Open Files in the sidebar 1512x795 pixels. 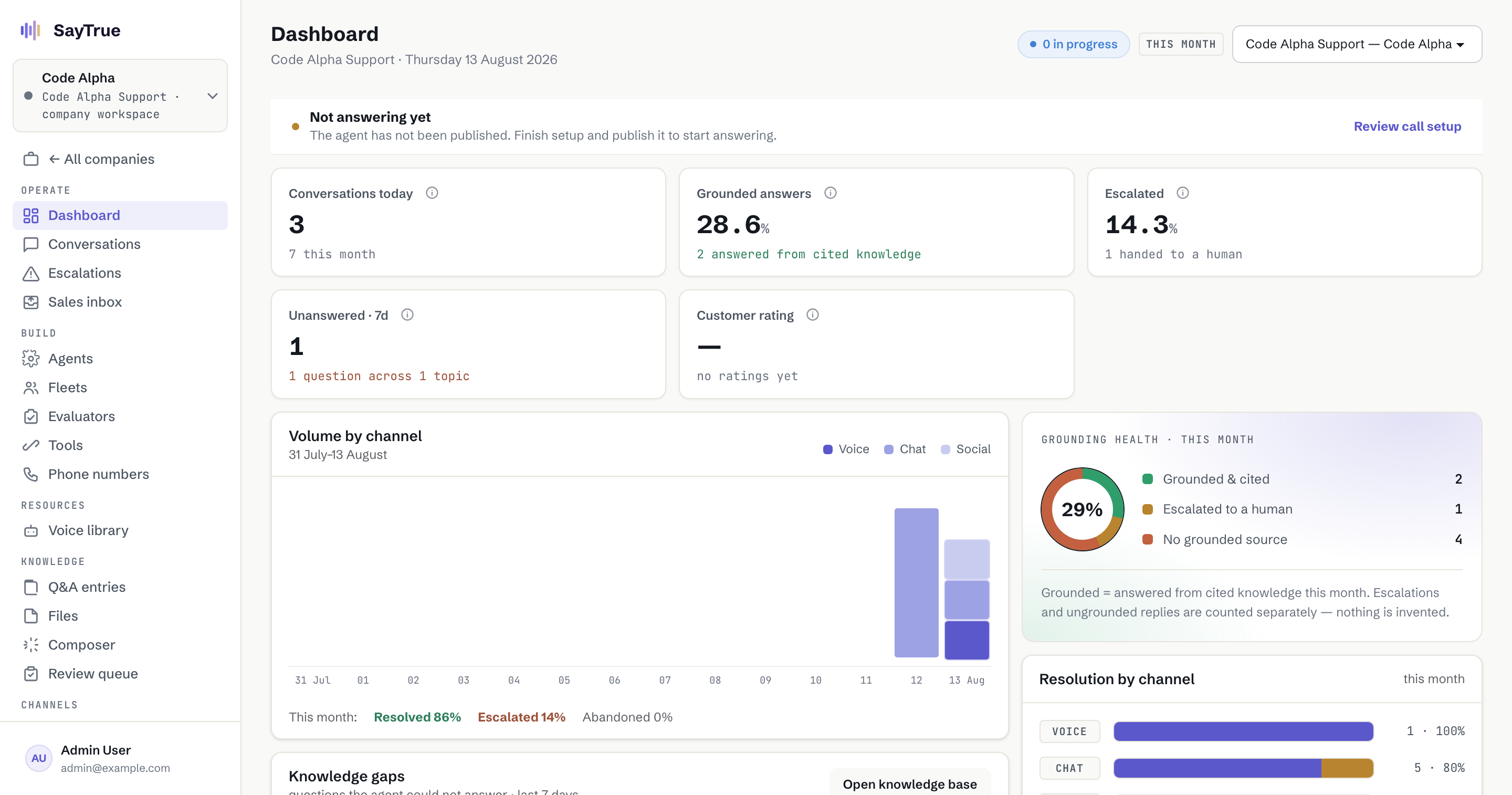(x=120, y=616)
